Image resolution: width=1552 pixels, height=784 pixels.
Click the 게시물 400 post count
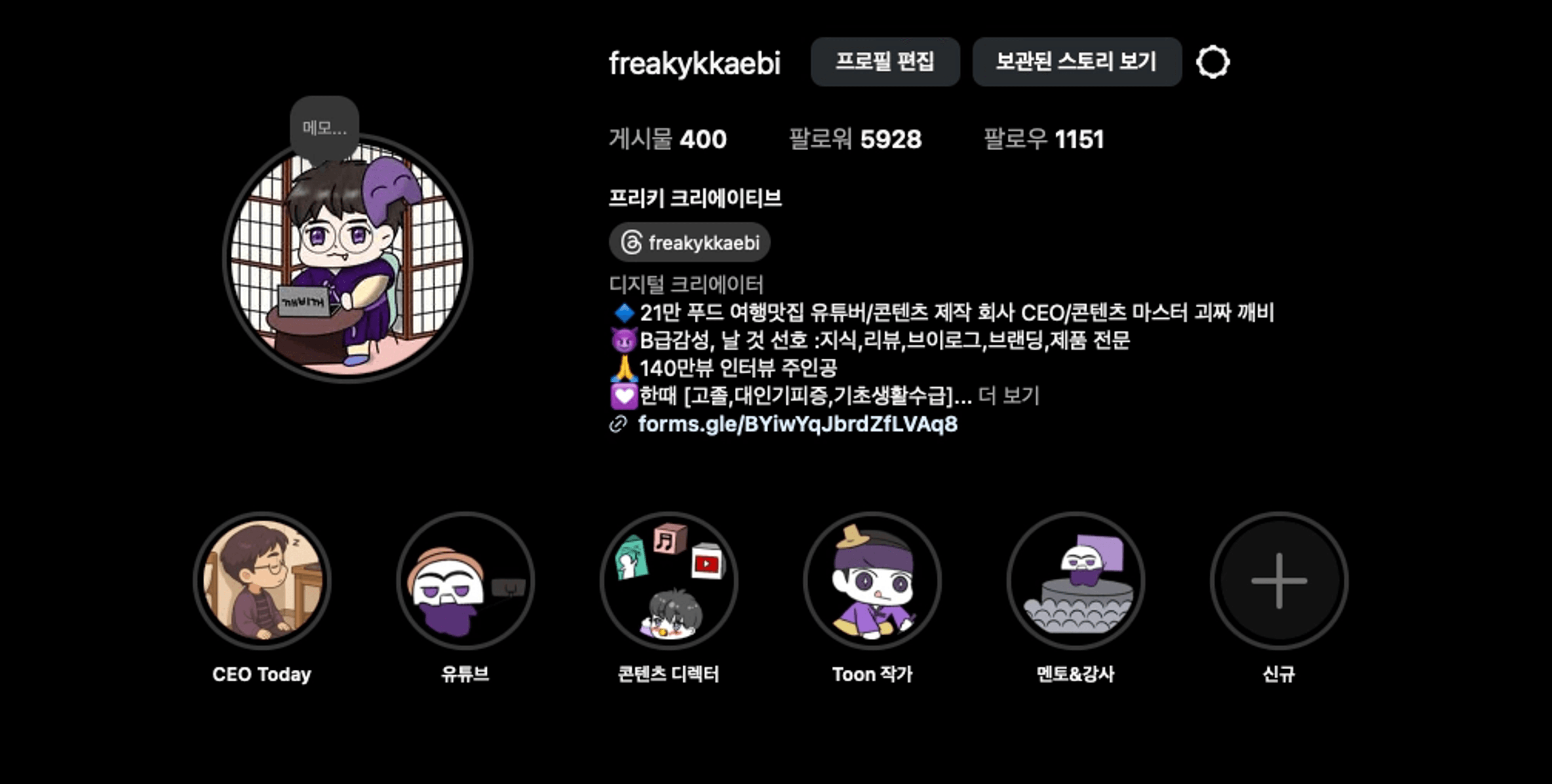pyautogui.click(x=668, y=139)
